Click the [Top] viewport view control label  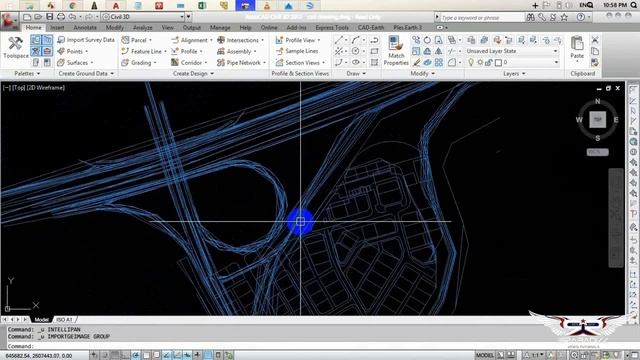coord(19,87)
